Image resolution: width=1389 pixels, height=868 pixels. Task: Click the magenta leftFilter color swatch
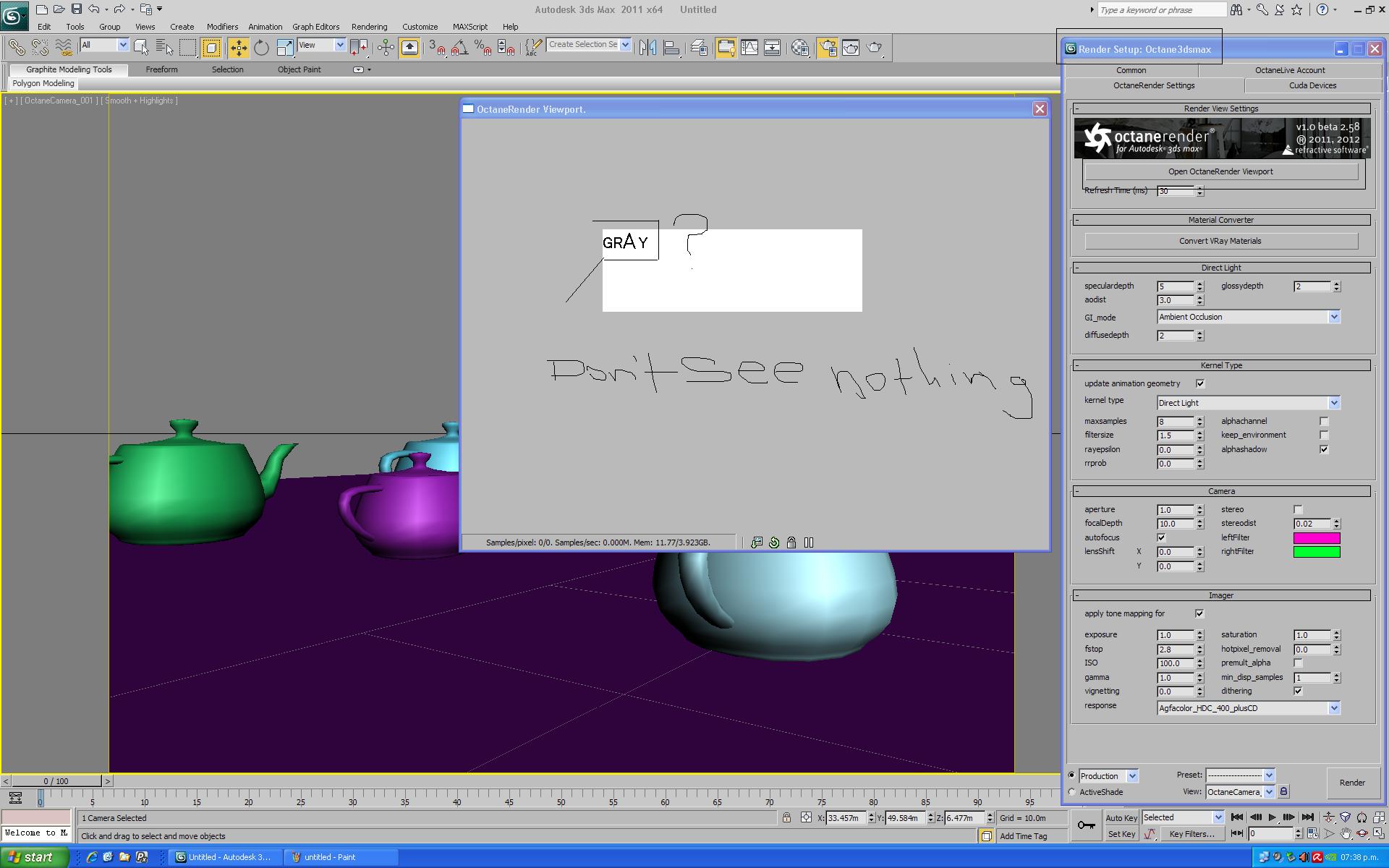coord(1316,537)
